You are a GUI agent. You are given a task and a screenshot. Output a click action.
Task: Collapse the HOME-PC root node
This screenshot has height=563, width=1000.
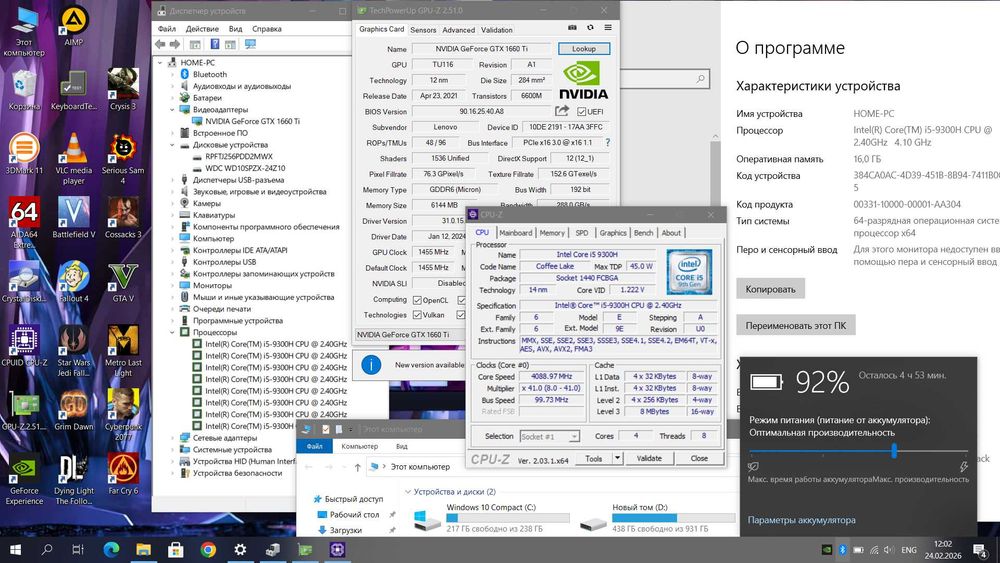(160, 62)
